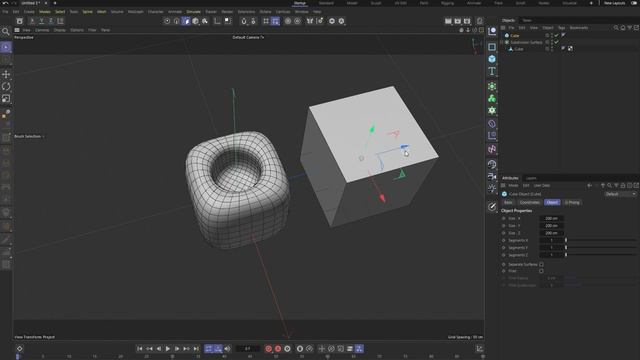The height and width of the screenshot is (360, 640).
Task: Click Render to Picture Viewer icon
Action: click(x=458, y=21)
